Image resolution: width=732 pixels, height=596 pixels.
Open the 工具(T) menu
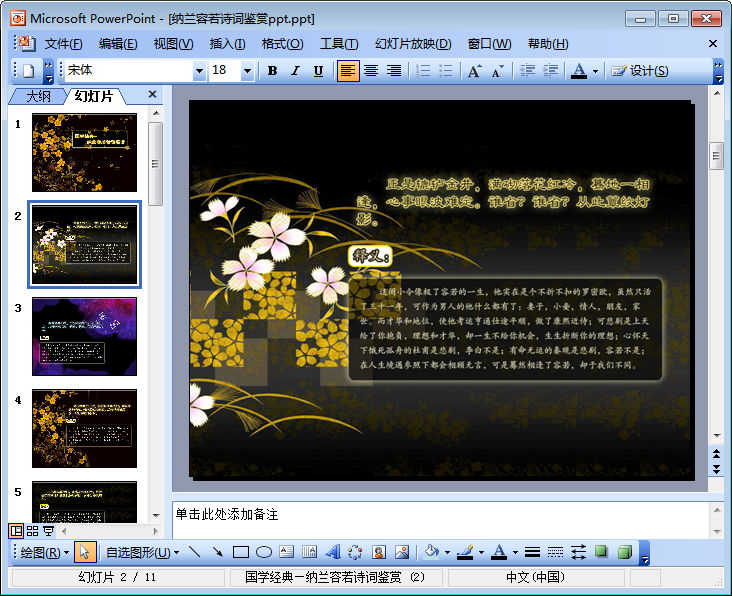point(339,44)
